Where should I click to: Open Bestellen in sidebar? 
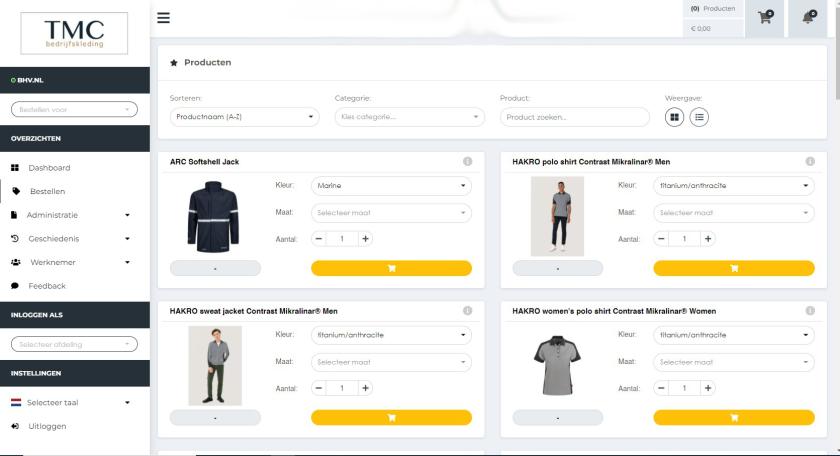pos(75,191)
